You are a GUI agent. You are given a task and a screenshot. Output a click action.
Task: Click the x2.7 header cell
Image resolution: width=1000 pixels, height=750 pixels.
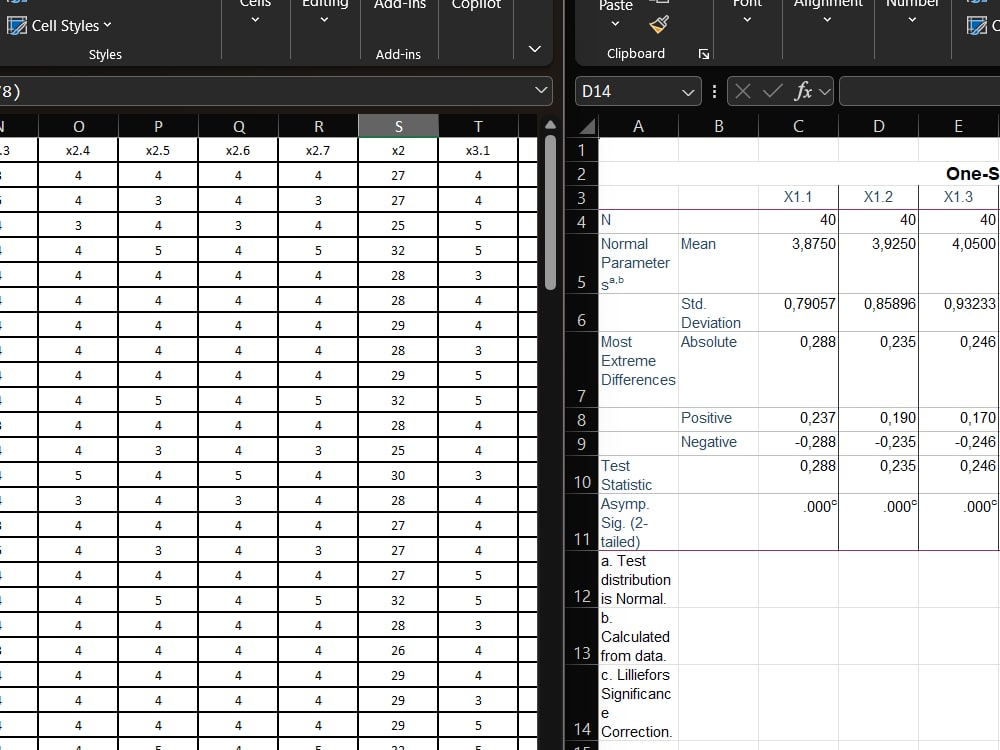(x=318, y=151)
